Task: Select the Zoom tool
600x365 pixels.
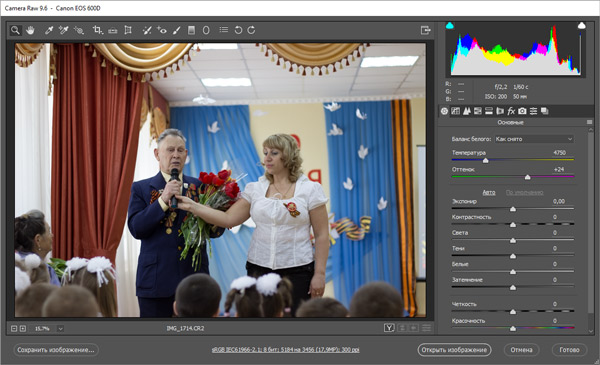Action: [15, 30]
